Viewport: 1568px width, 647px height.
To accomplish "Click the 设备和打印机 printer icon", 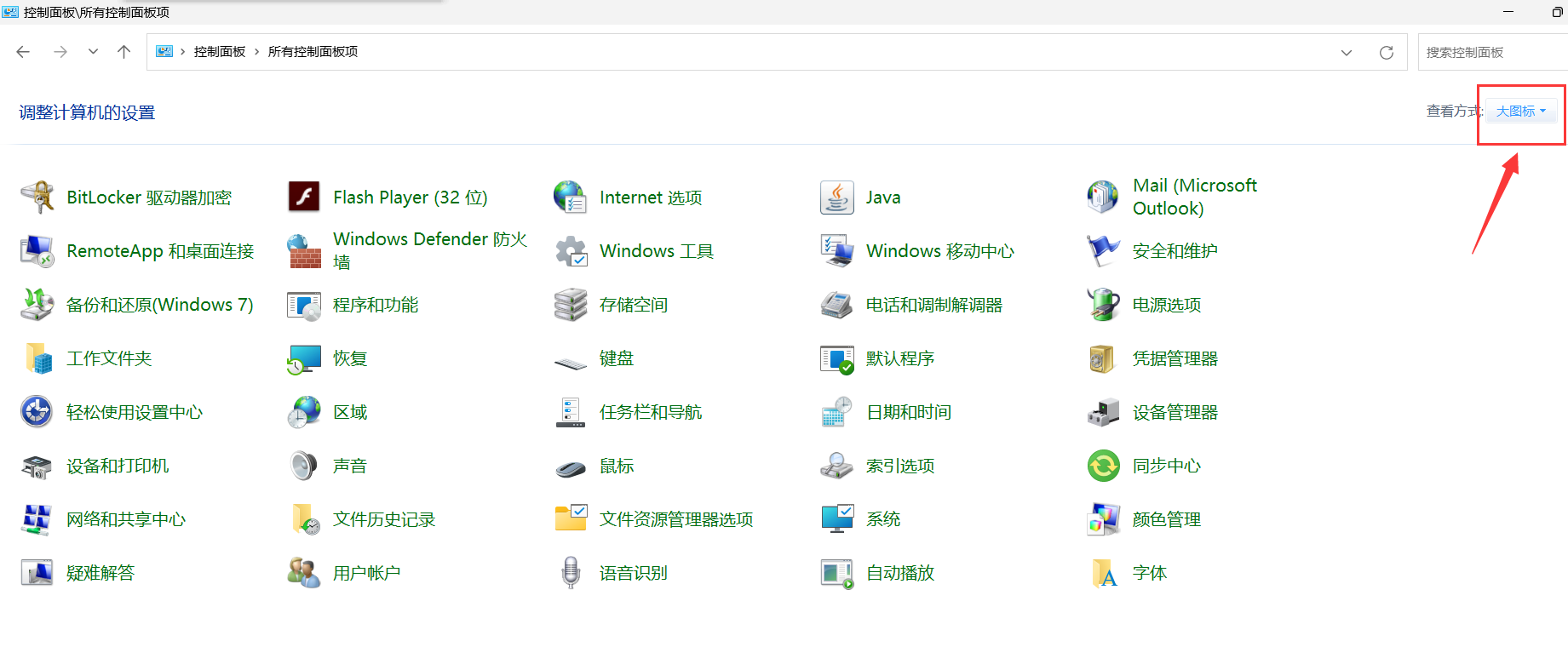I will pyautogui.click(x=37, y=466).
